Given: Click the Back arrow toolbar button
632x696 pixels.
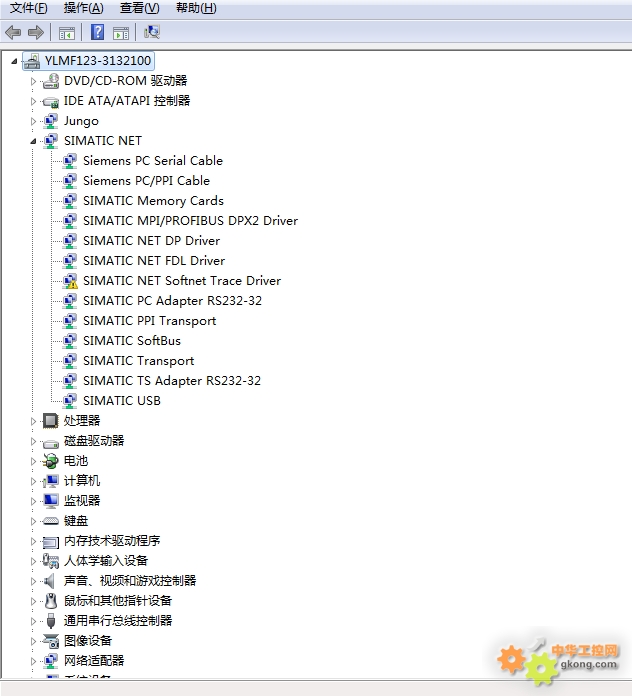Looking at the screenshot, I should tap(13, 32).
